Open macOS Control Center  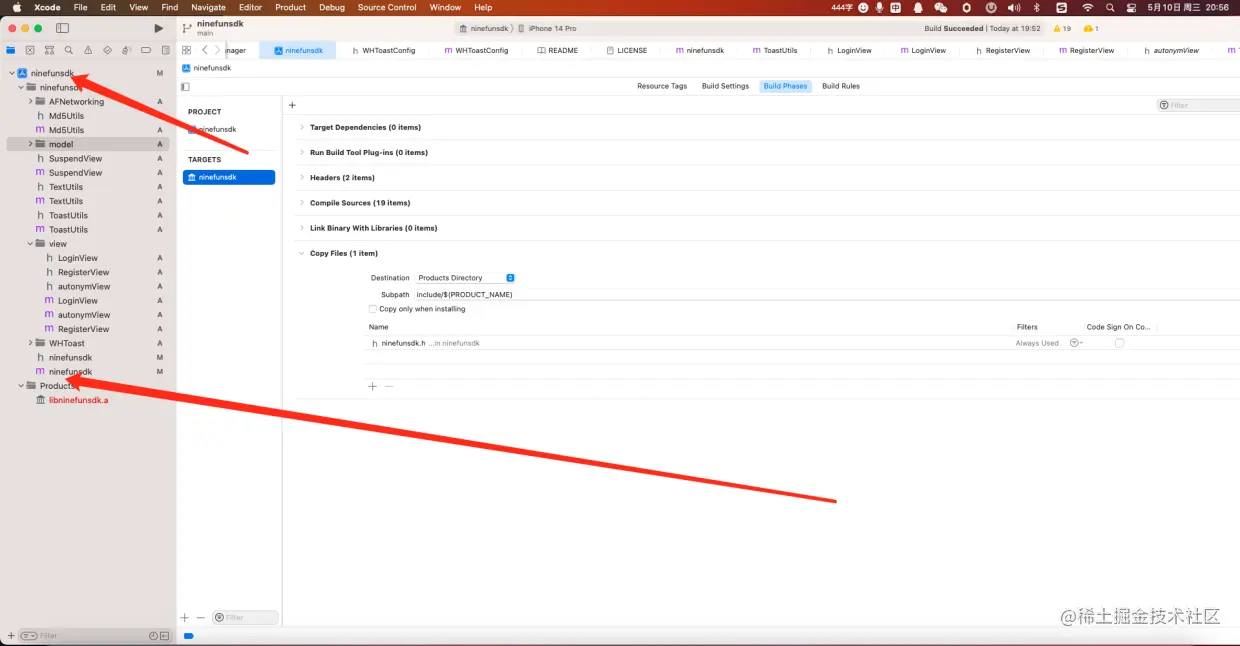[x=1133, y=7]
